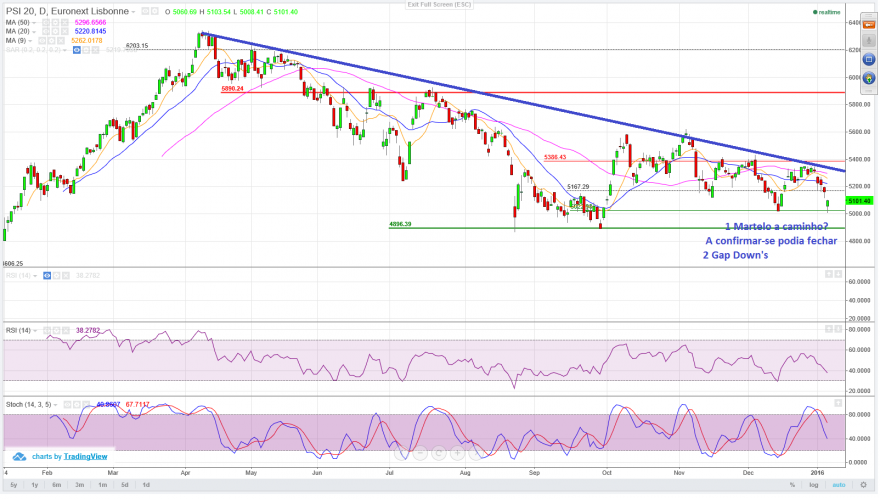This screenshot has height=499, width=880.
Task: Click faint zoom-out minus button above time axis
Action: click(x=420, y=453)
